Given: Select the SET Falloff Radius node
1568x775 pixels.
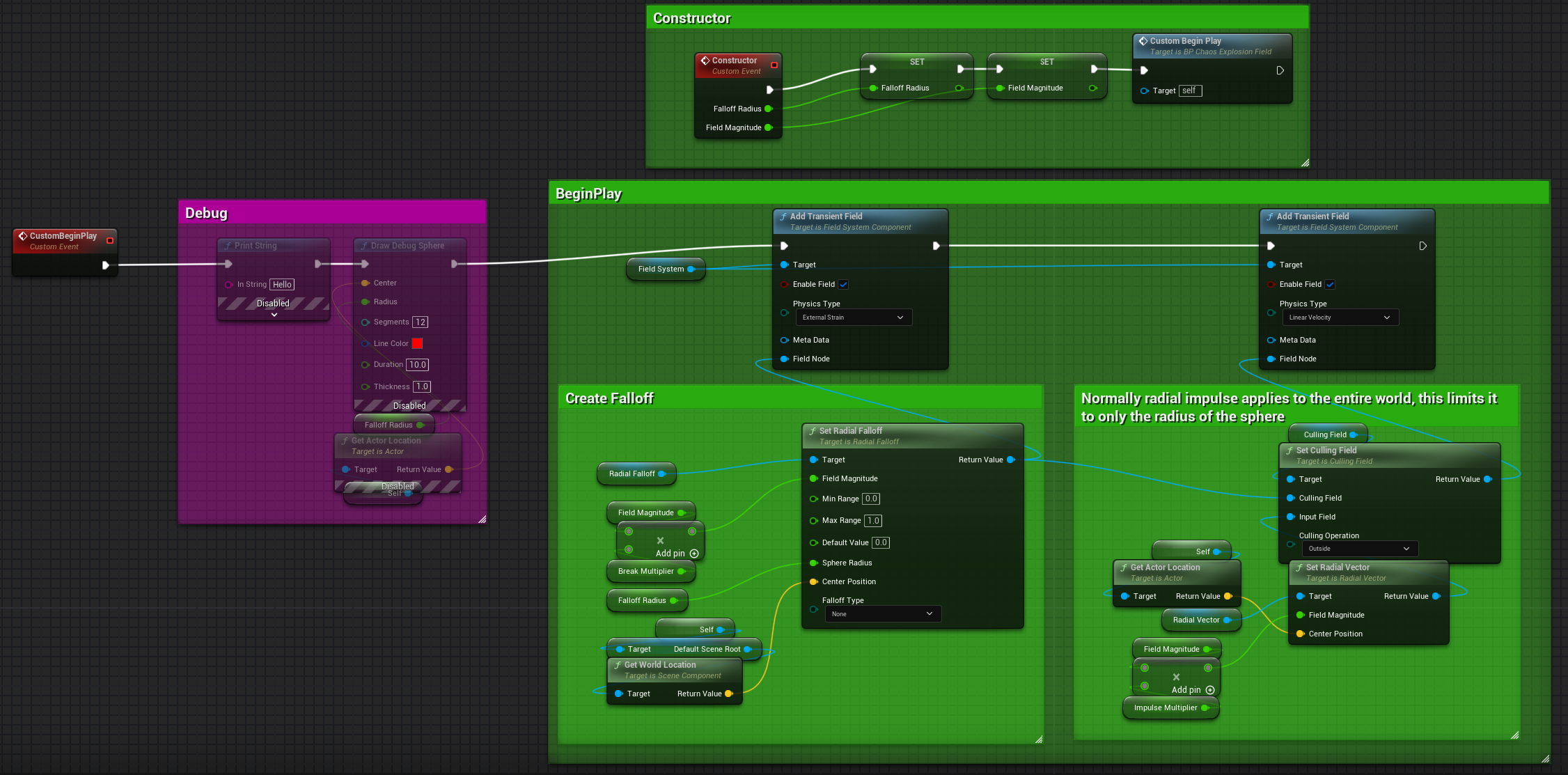Looking at the screenshot, I should click(917, 75).
